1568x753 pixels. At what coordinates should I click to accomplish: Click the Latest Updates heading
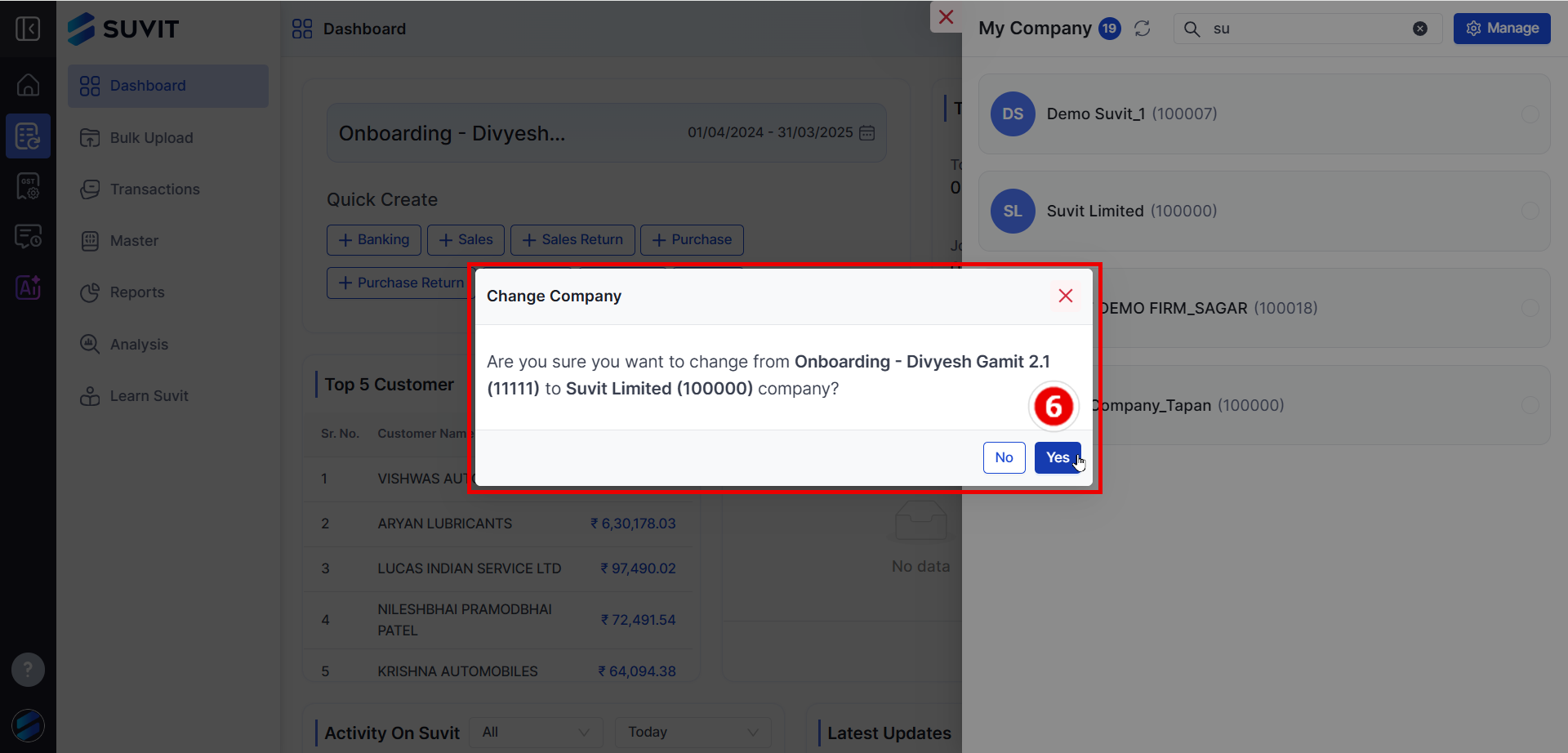[889, 733]
